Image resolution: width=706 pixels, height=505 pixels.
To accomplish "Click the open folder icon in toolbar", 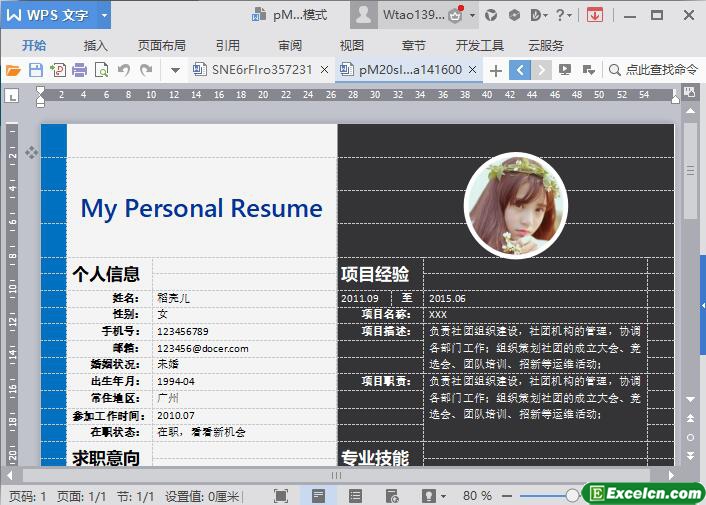I will pos(13,70).
